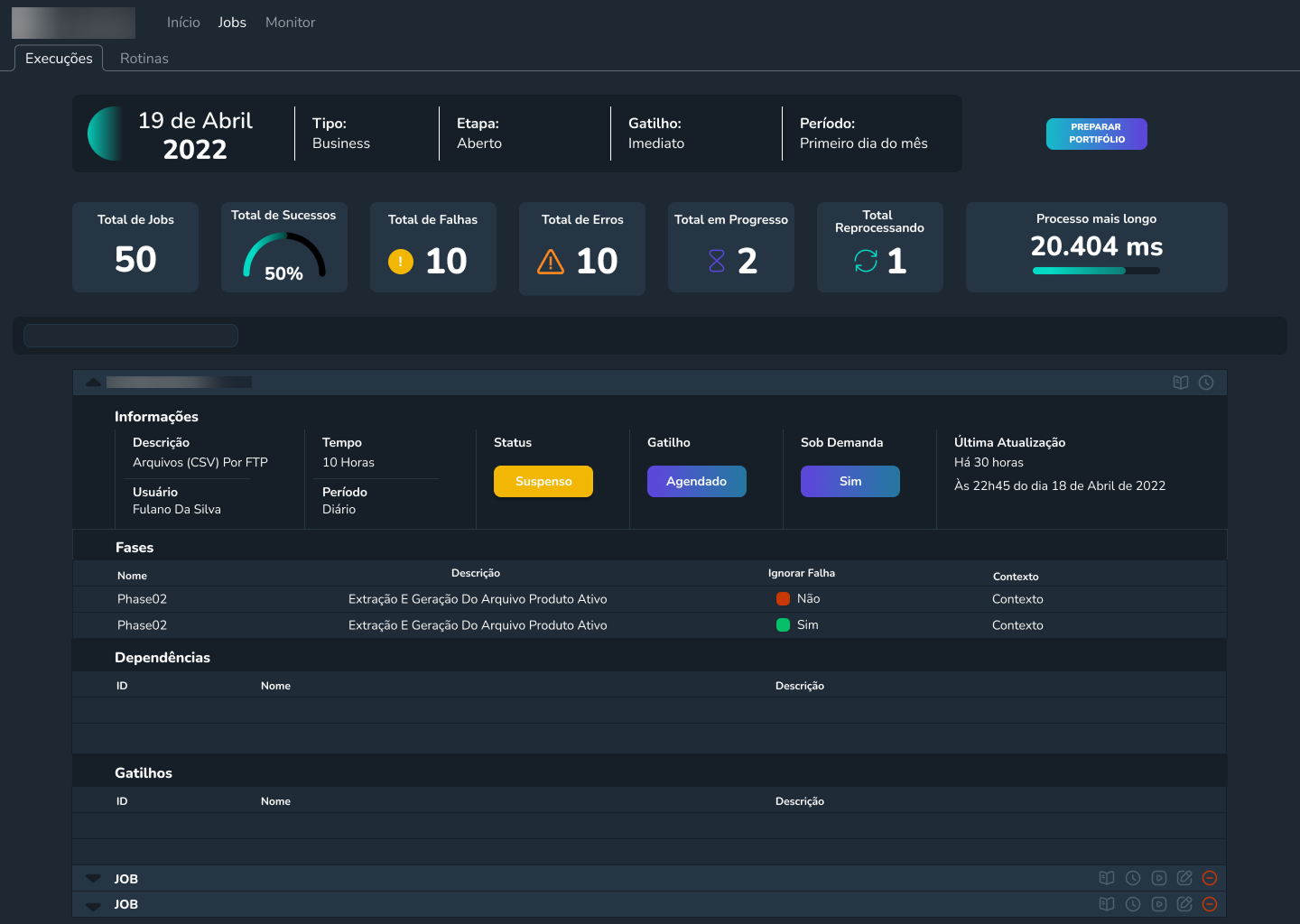Click the Processo mais longo progress bar
The height and width of the screenshot is (924, 1300).
point(1096,271)
